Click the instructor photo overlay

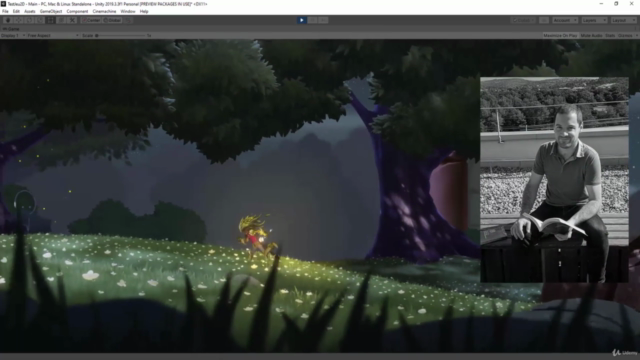pyautogui.click(x=554, y=180)
